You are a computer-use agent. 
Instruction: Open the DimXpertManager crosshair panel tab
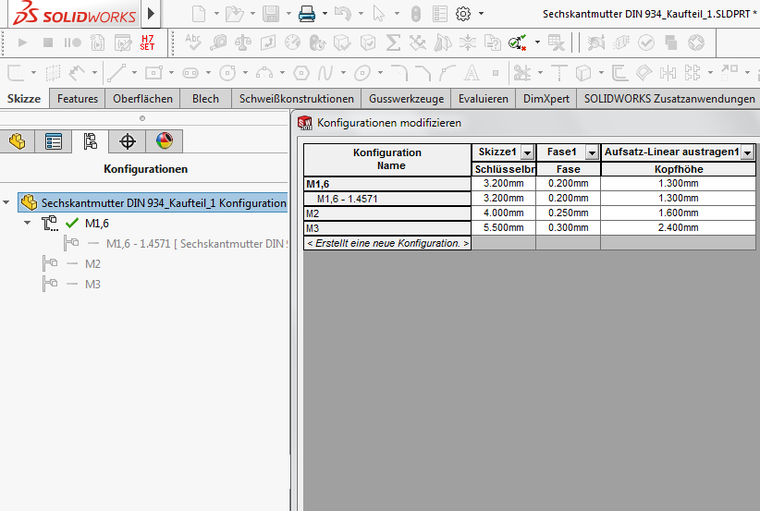127,142
